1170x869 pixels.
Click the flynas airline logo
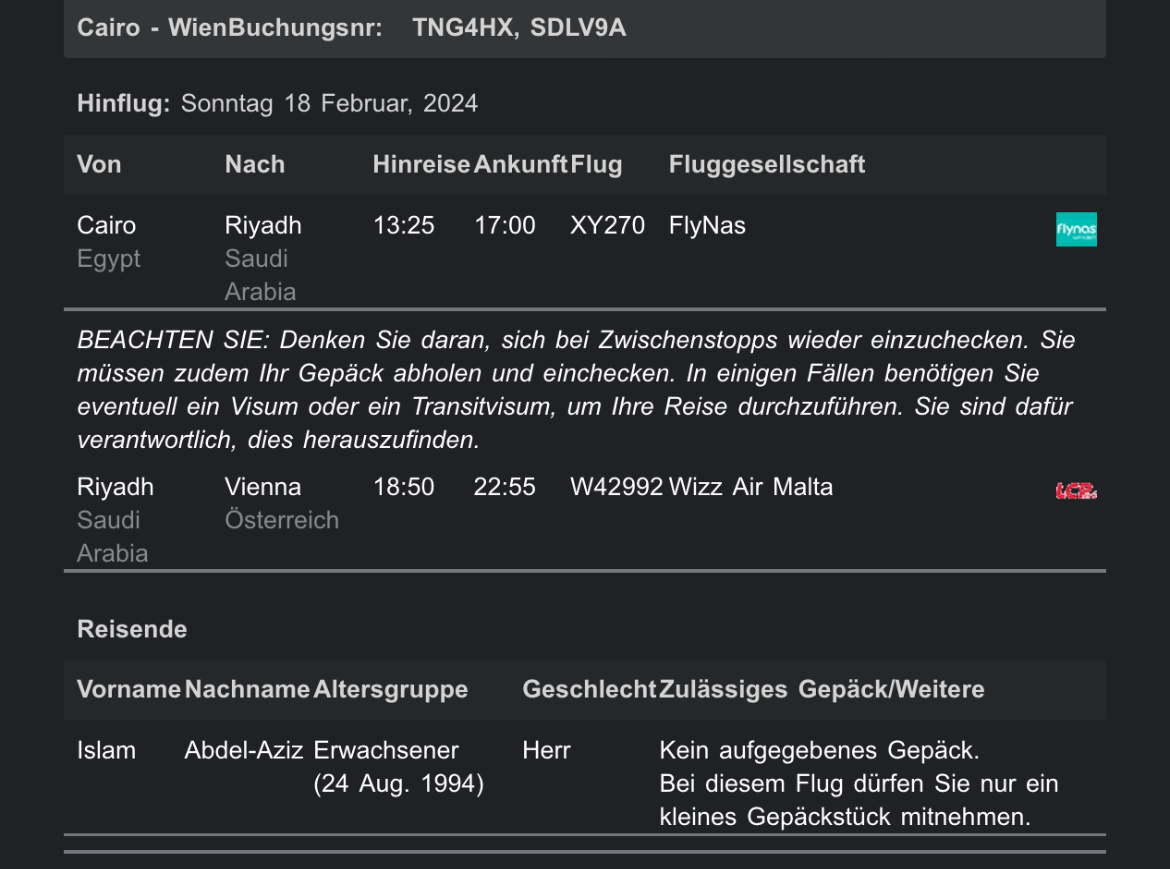pyautogui.click(x=1076, y=229)
